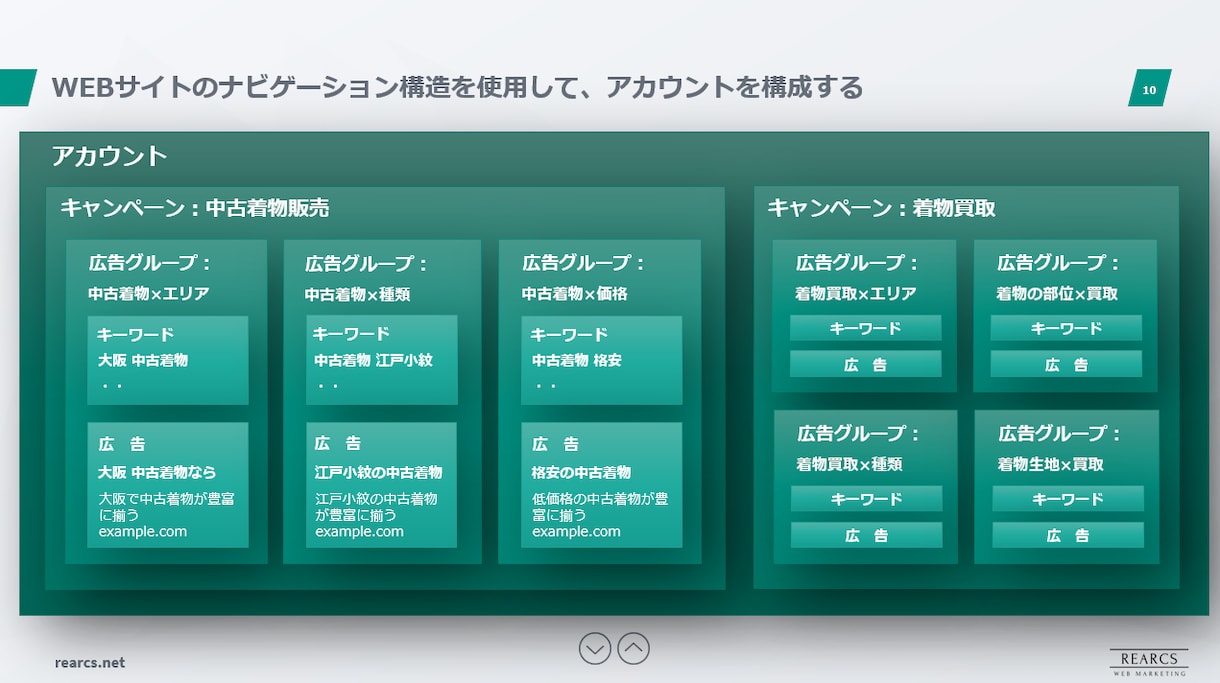This screenshot has width=1220, height=683.
Task: Click the up chevron circle navigation icon
Action: 633,649
